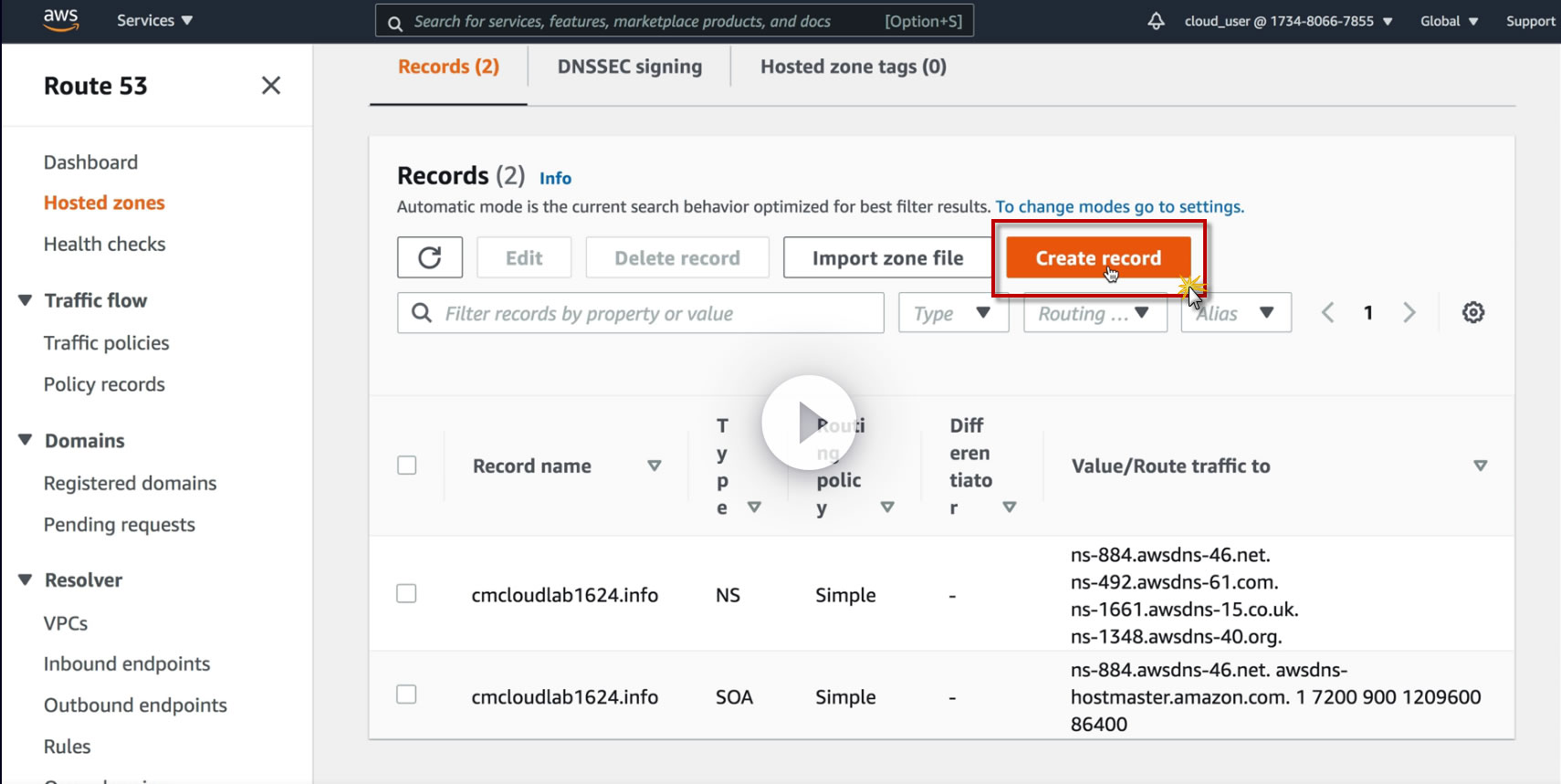
Task: Focus the AWS services search box
Action: (x=675, y=21)
